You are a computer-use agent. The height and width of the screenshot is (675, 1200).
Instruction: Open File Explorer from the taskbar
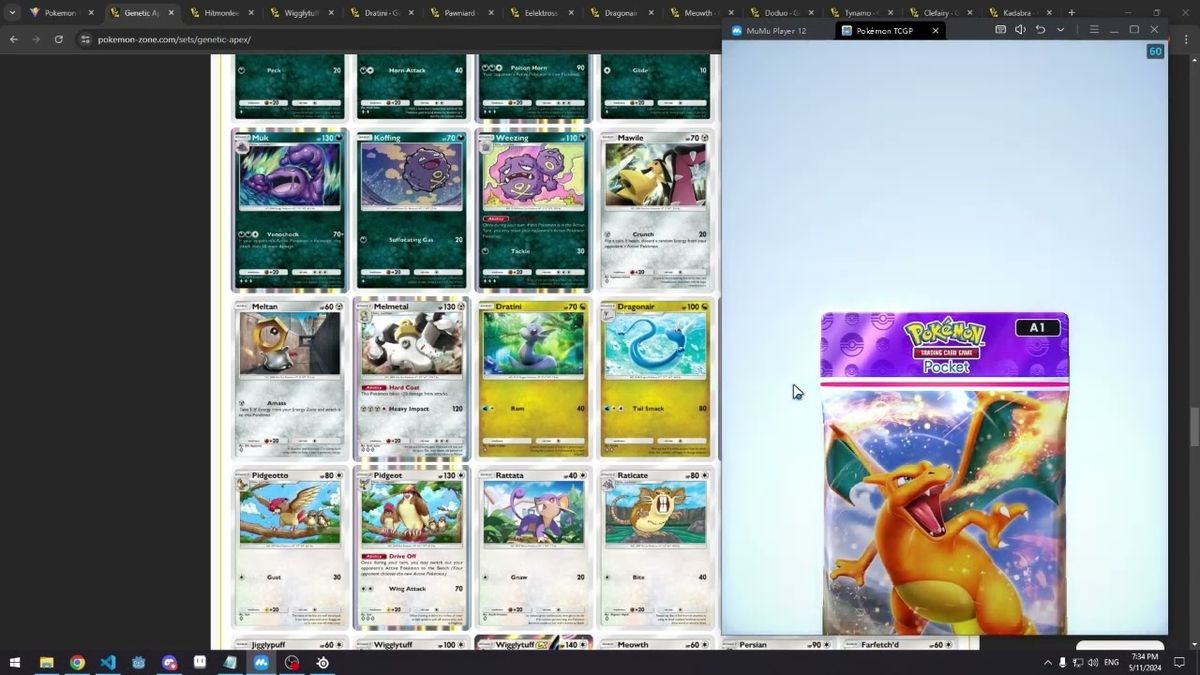click(x=46, y=662)
